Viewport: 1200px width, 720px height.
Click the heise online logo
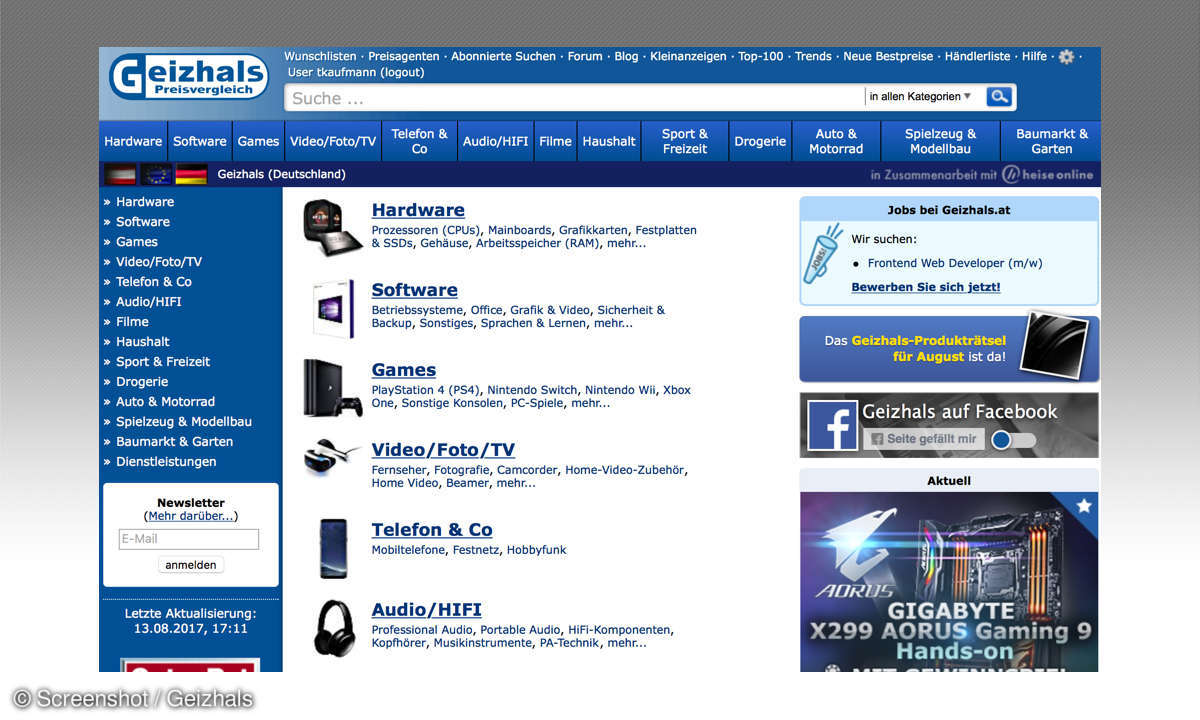click(x=1048, y=174)
